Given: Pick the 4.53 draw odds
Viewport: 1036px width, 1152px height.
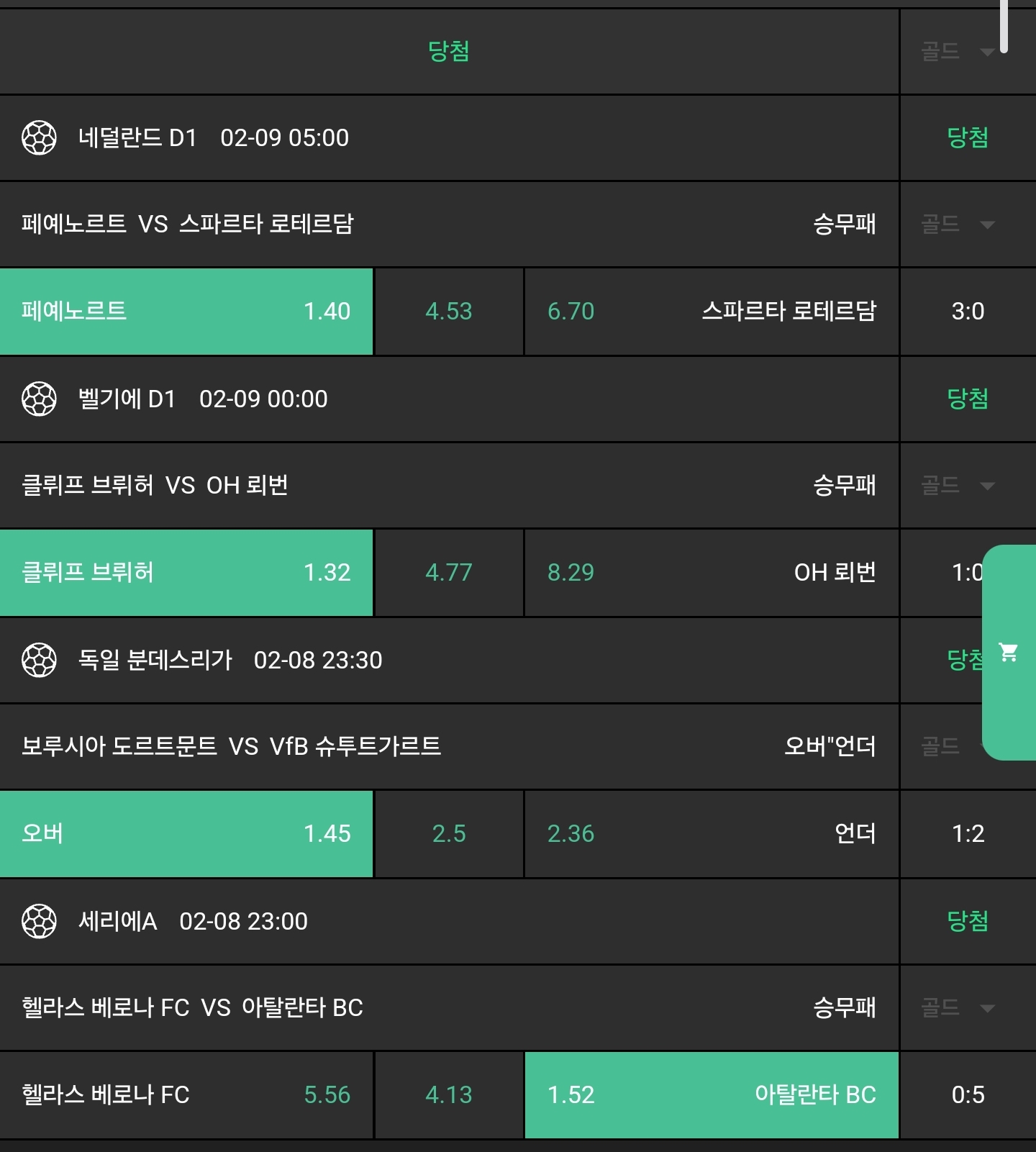Looking at the screenshot, I should (448, 312).
